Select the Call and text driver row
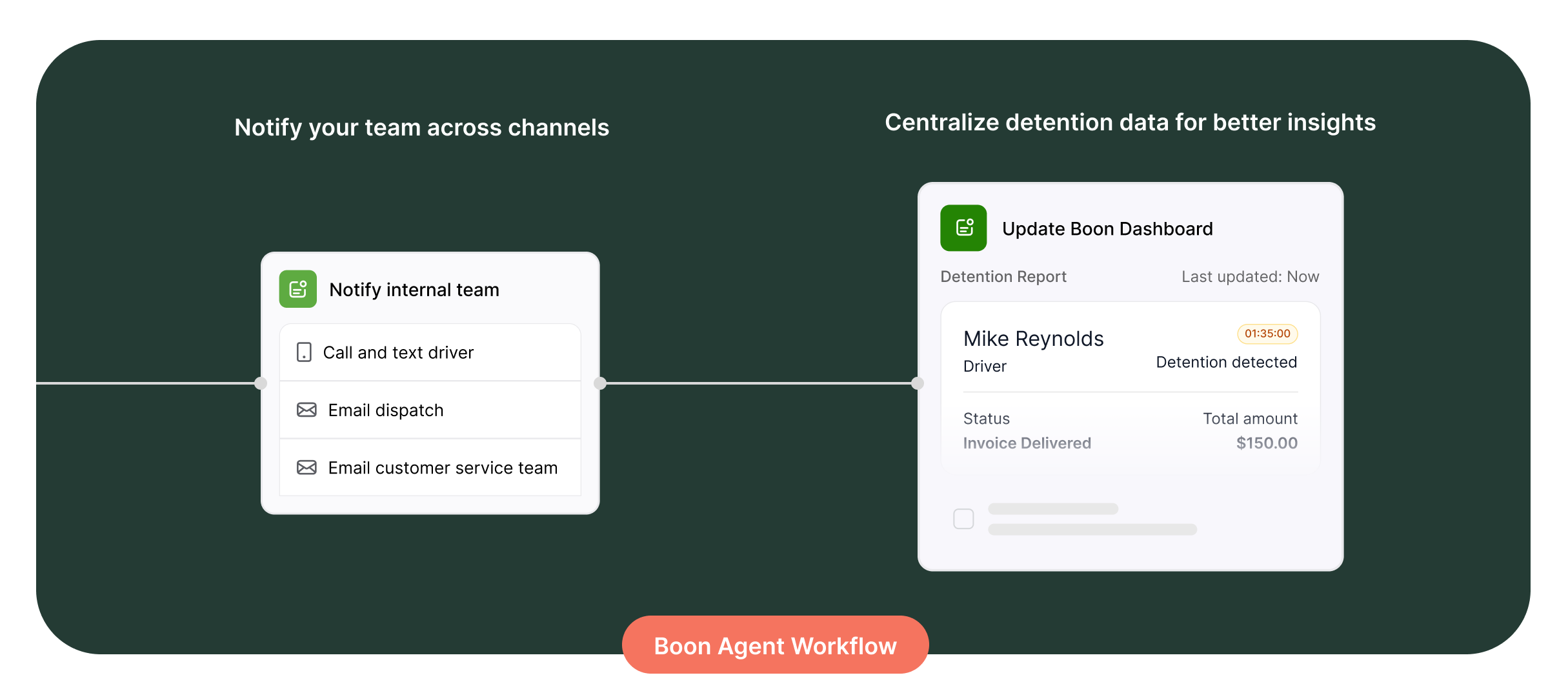Image resolution: width=1568 pixels, height=693 pixels. coord(430,352)
